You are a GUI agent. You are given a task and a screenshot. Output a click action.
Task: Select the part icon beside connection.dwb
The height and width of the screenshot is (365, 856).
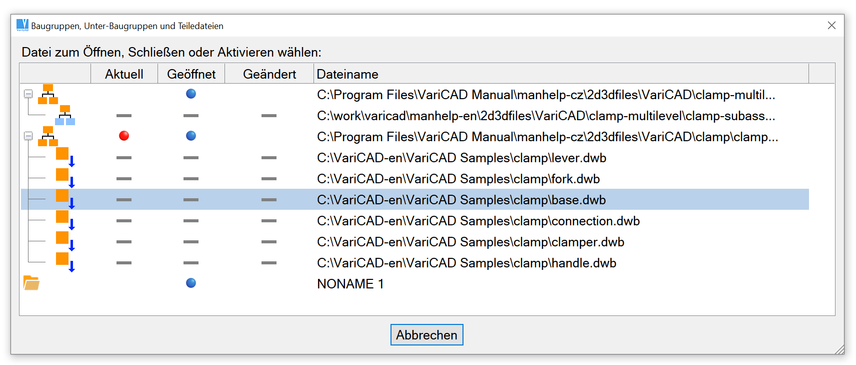coord(65,221)
